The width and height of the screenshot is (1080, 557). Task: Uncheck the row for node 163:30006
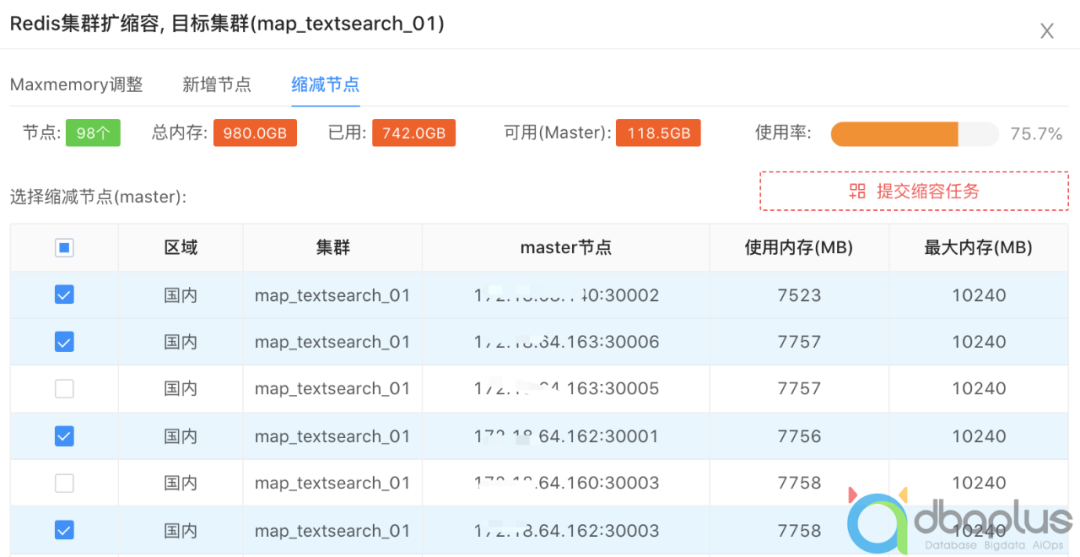64,341
